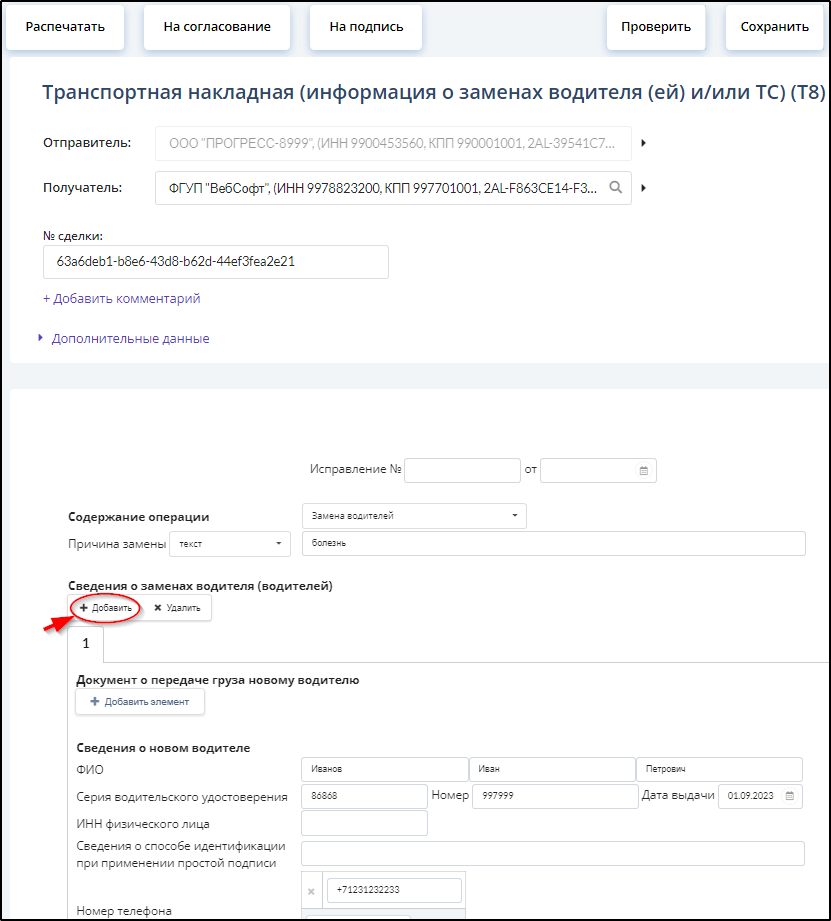The height and width of the screenshot is (921, 831).
Task: Click the Удалить cross button
Action: [177, 608]
